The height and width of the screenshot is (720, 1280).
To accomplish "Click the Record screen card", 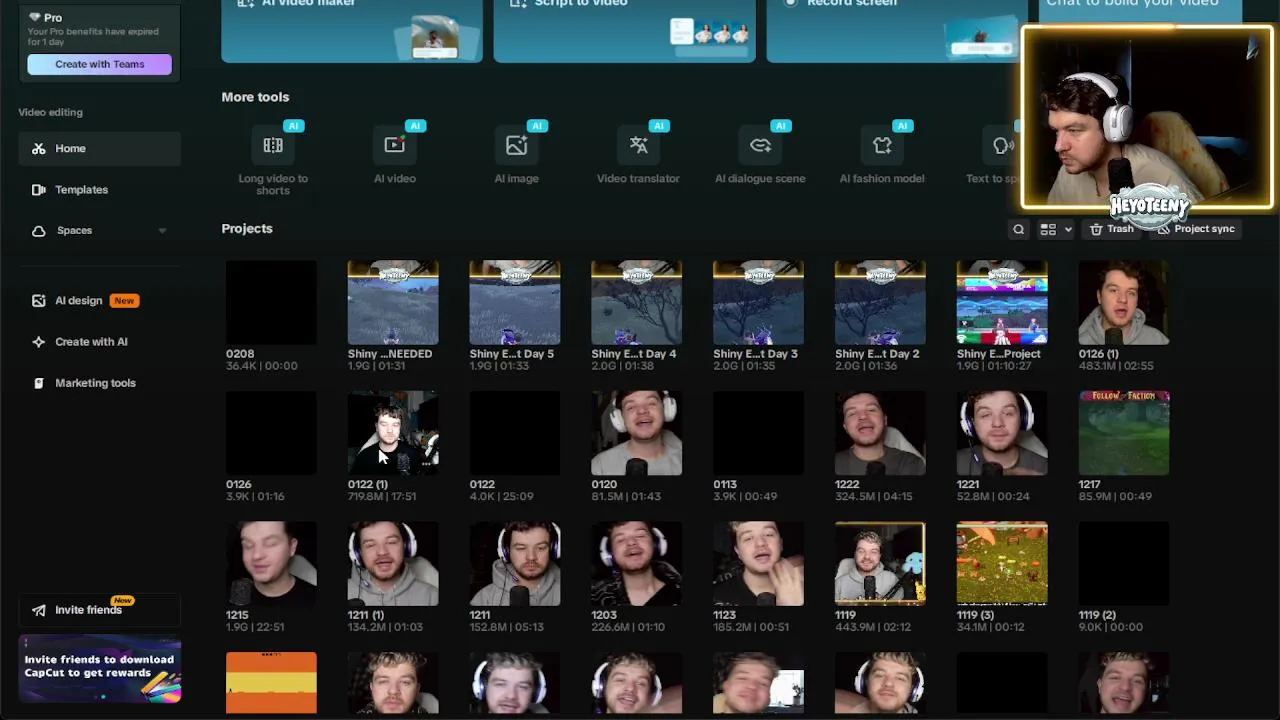I will pos(895,30).
